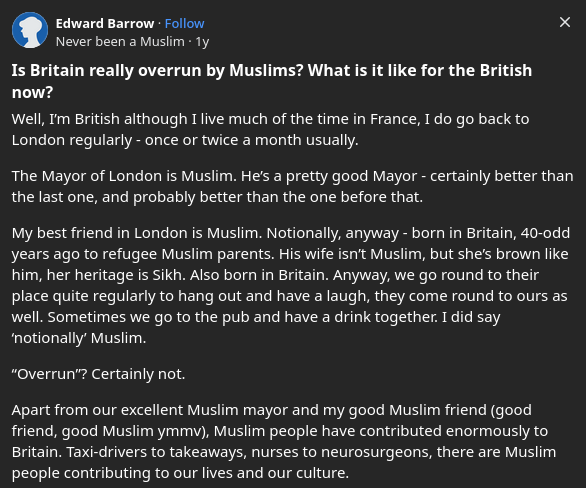Screen dimensions: 586x488
Task: Click the word 'neurosurgeons' in the last paragraph
Action: click(376, 452)
